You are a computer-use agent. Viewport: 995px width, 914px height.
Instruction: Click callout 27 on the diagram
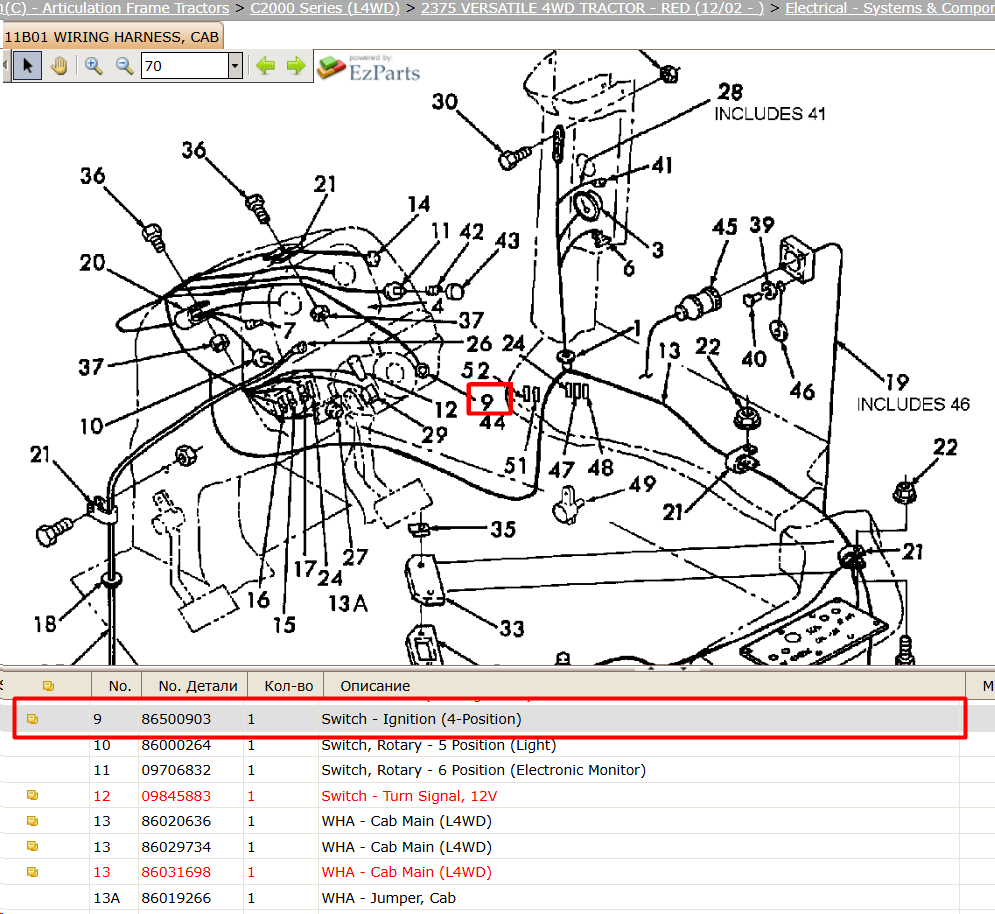355,557
